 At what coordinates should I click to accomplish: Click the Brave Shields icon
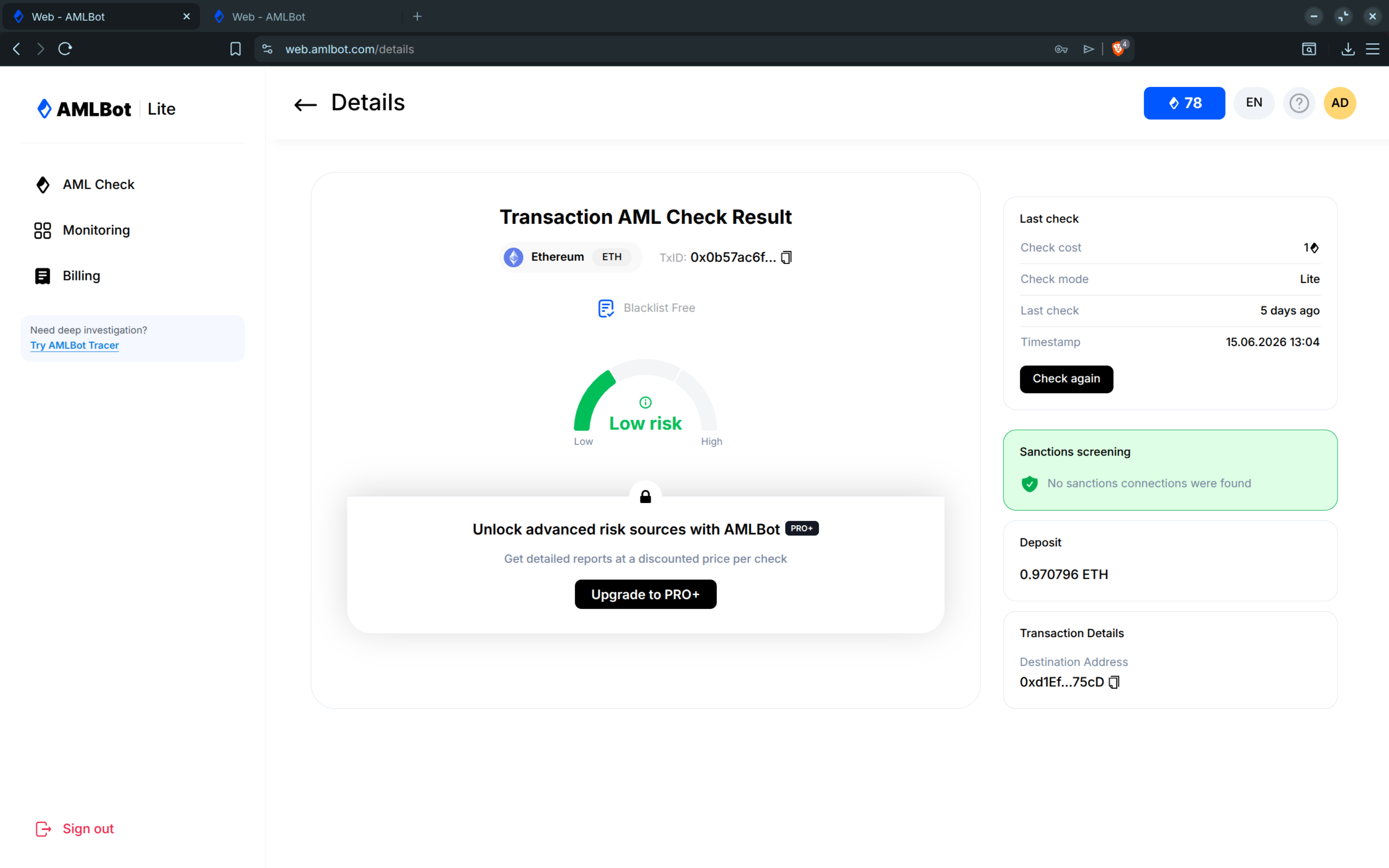(1118, 49)
